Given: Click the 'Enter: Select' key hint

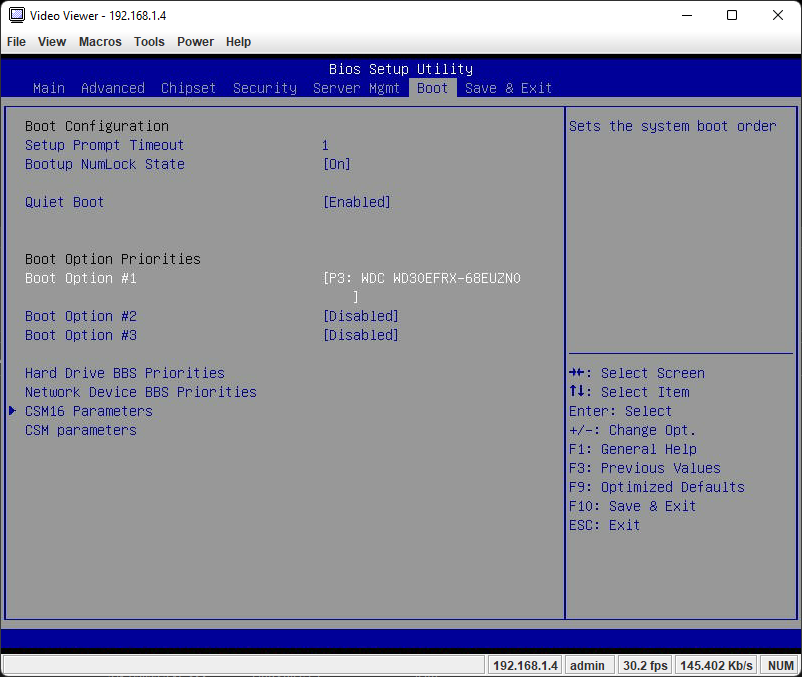Looking at the screenshot, I should coord(620,411).
